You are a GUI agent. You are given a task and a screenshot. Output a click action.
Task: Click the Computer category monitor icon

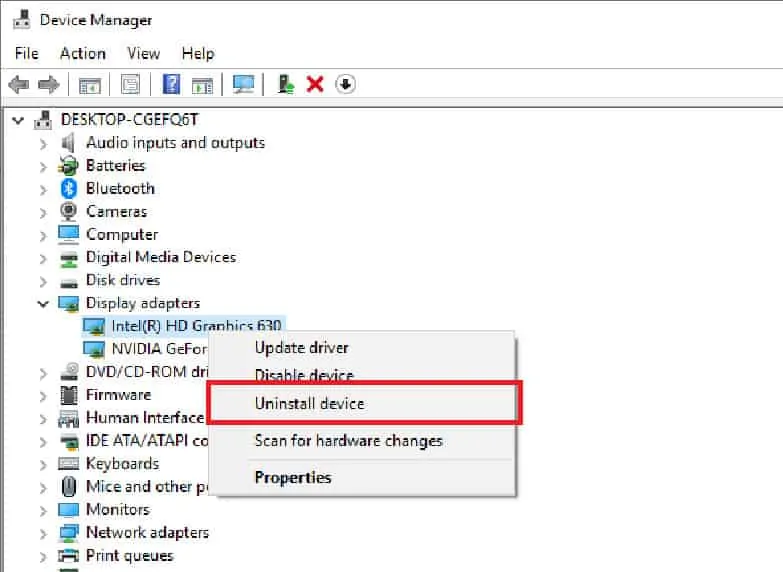point(68,234)
